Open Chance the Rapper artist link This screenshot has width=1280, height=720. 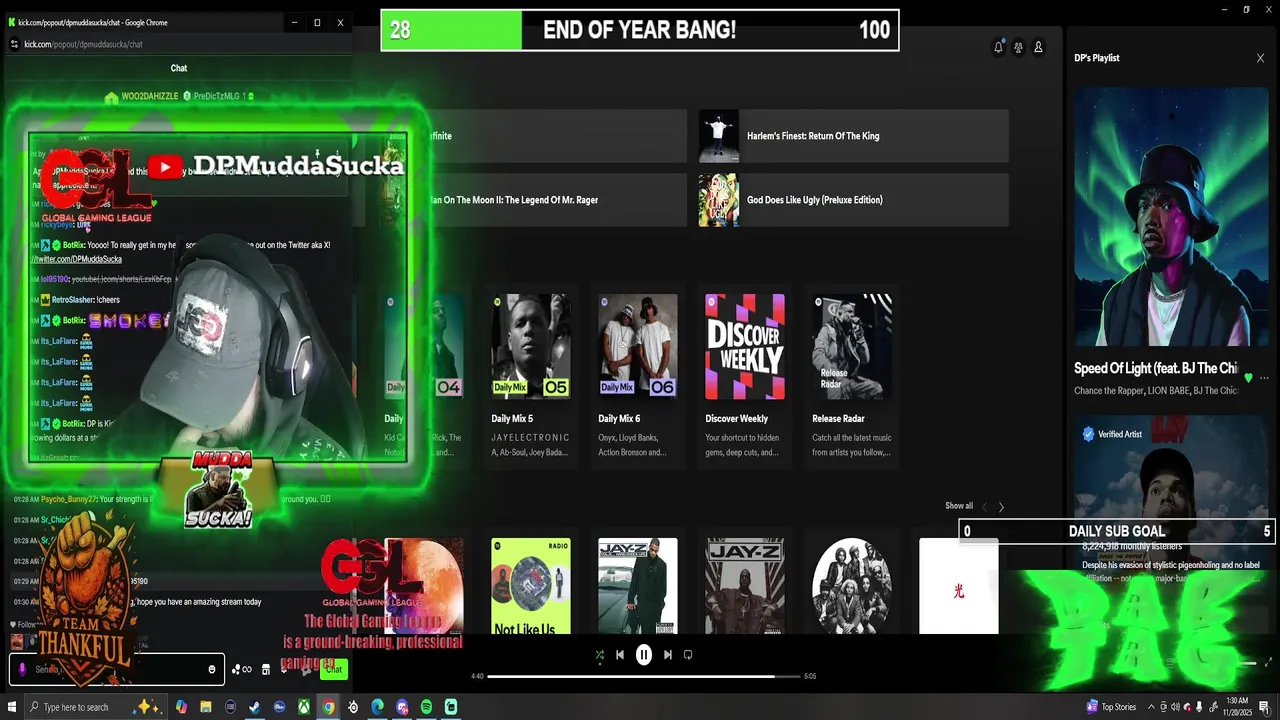click(x=1108, y=391)
